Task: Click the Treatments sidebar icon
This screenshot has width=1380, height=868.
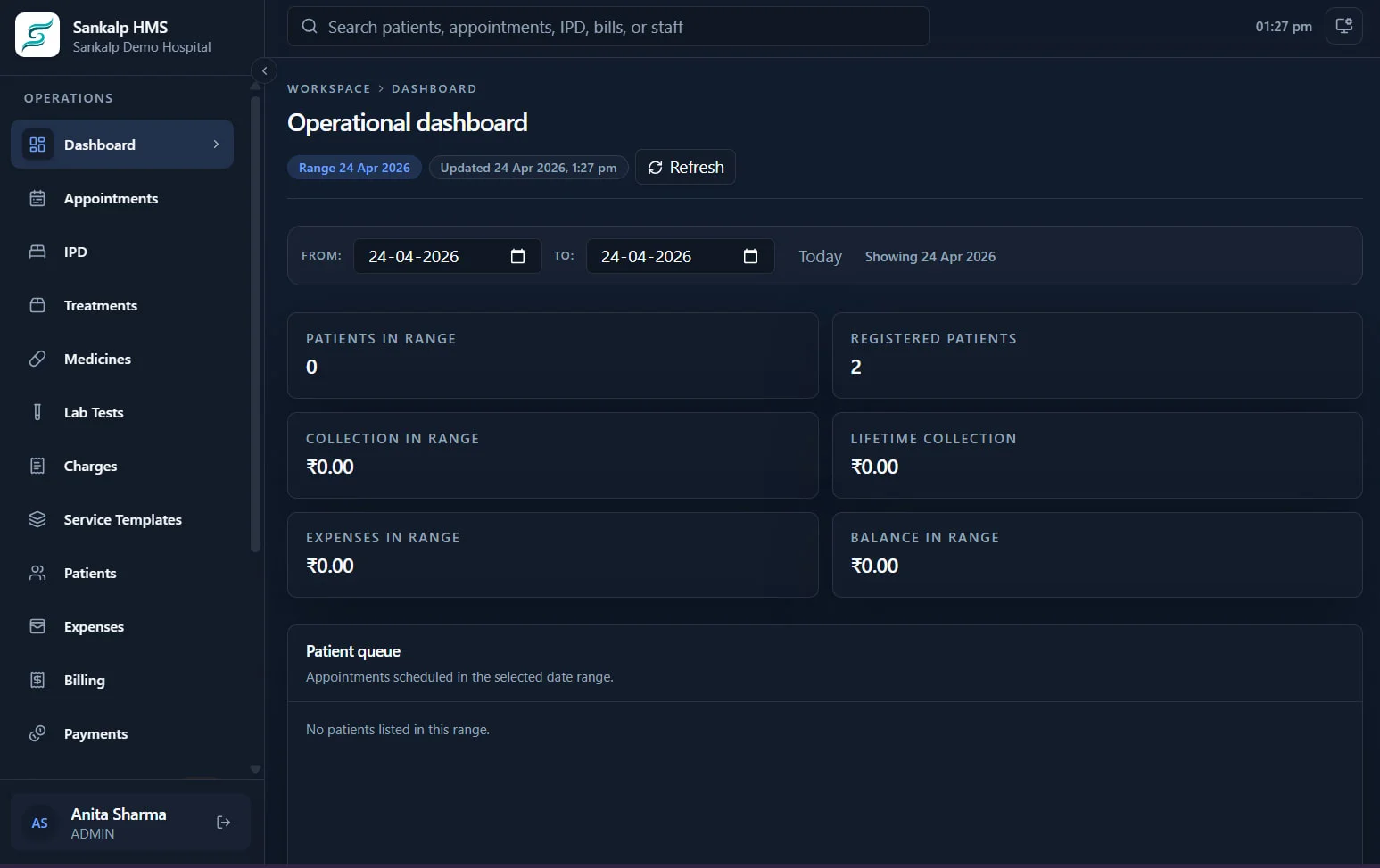Action: (37, 305)
